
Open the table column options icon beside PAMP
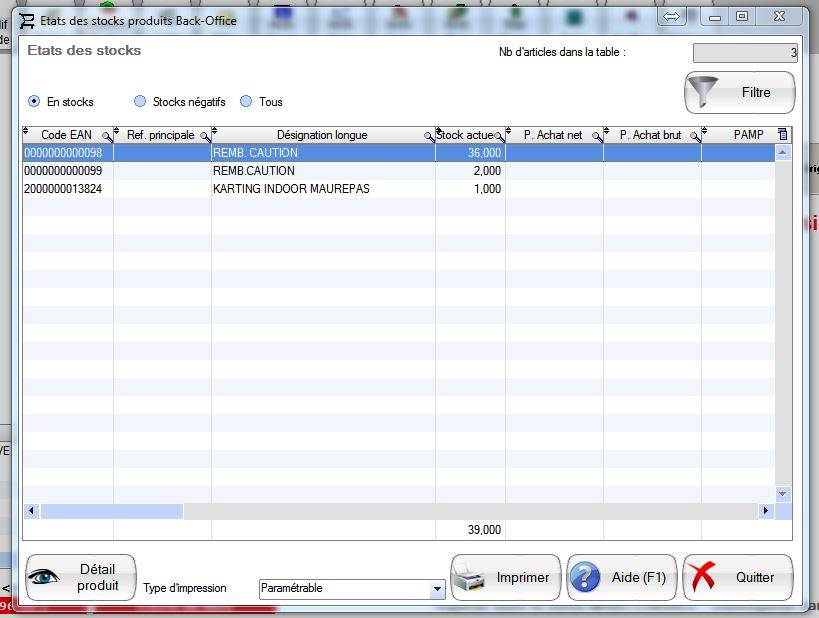click(x=782, y=135)
